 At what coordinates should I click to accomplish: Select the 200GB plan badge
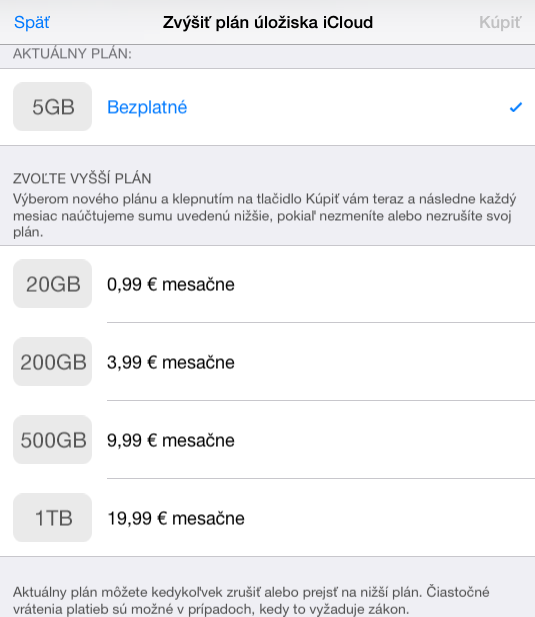coord(52,362)
